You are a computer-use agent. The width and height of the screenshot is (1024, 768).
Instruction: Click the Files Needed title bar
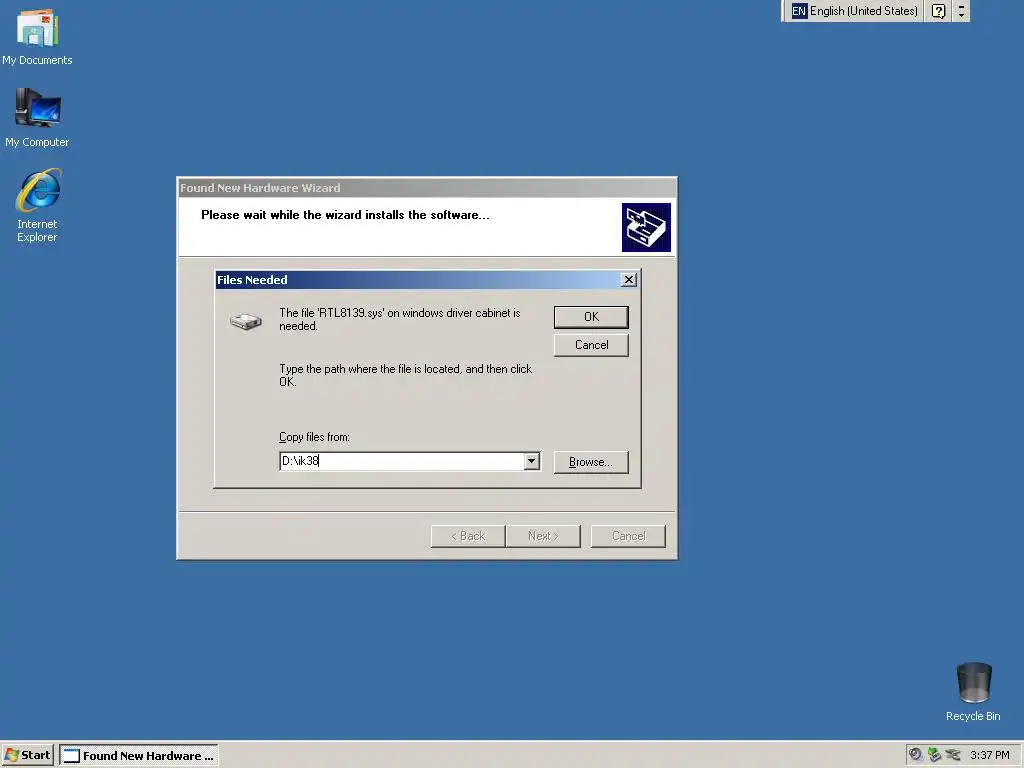418,280
